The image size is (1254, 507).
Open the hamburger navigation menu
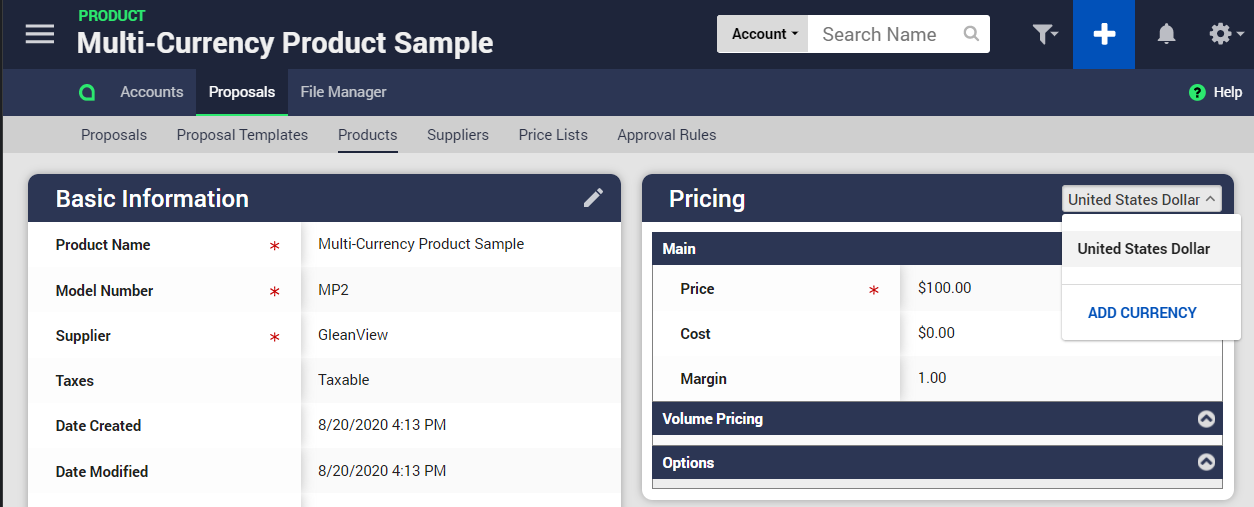point(40,34)
